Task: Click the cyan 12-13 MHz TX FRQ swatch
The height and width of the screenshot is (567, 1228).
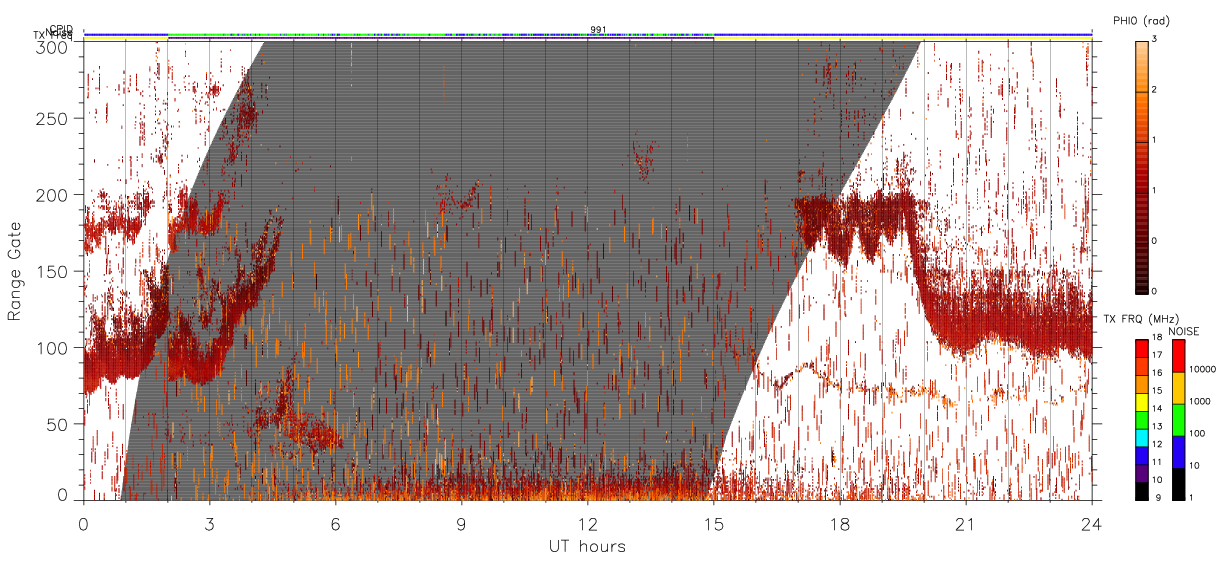Action: coord(1142,437)
